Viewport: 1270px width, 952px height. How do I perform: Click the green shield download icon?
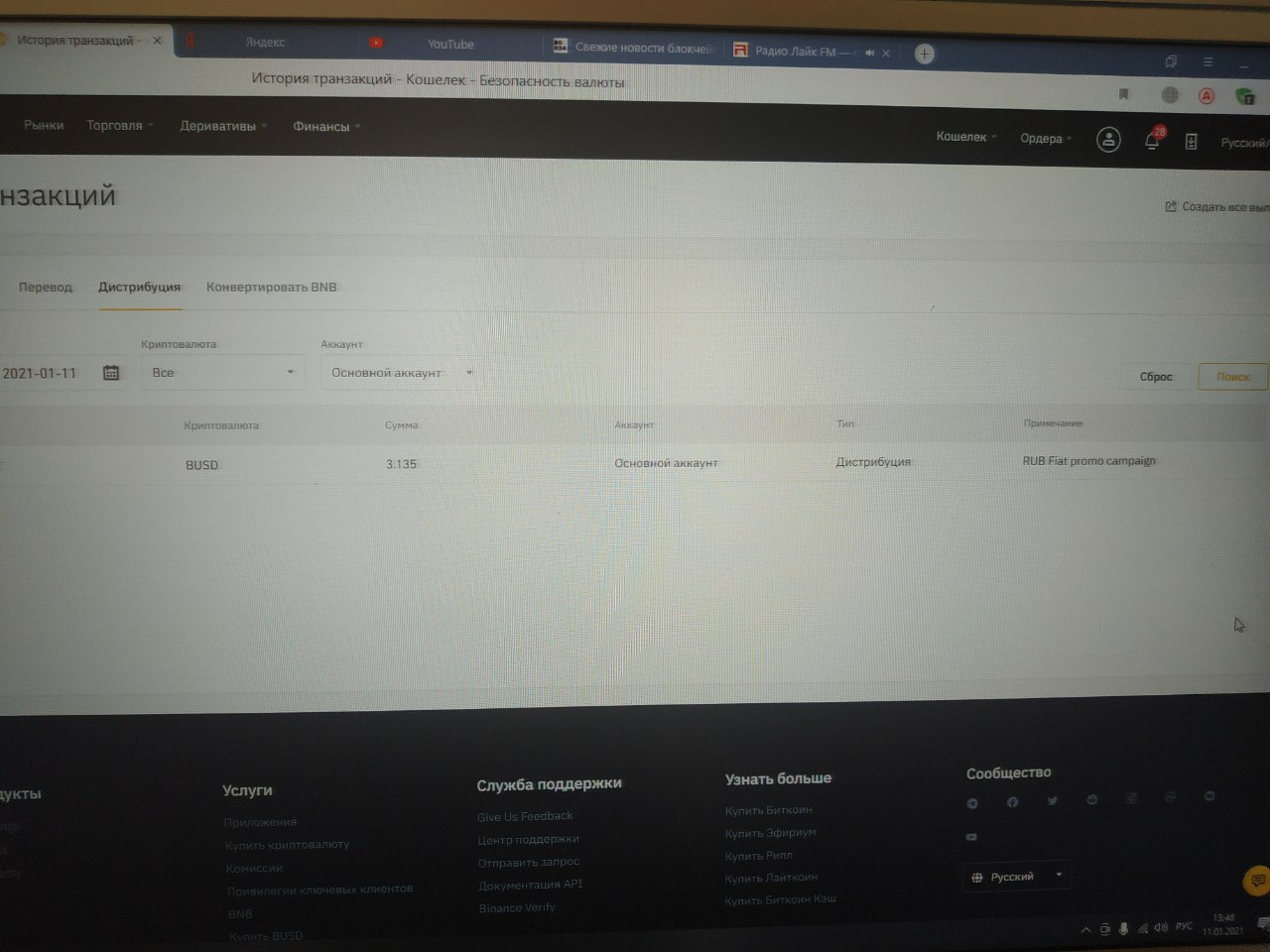click(x=1243, y=97)
